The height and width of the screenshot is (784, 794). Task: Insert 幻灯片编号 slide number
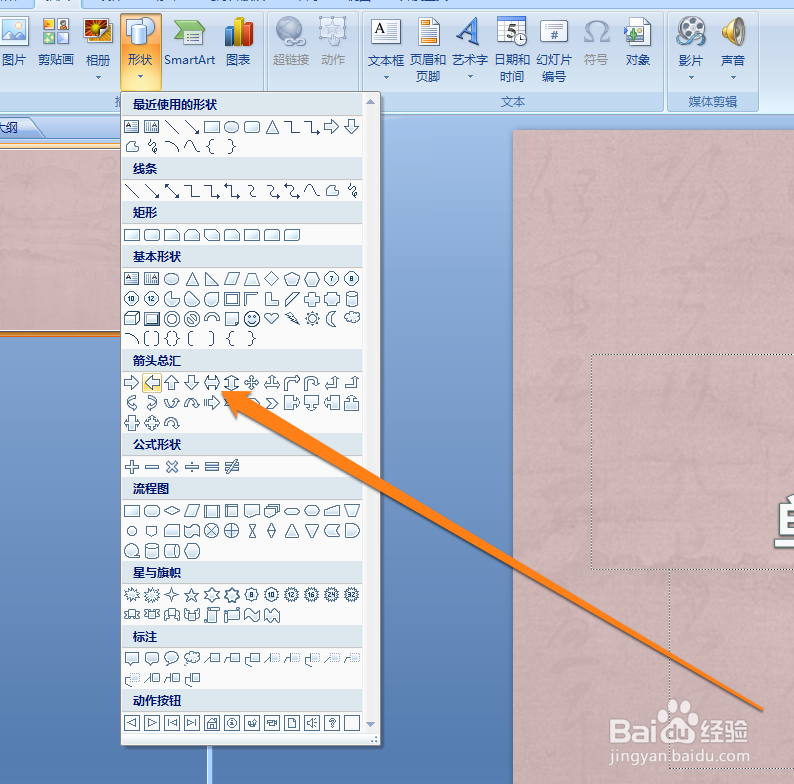[x=554, y=50]
